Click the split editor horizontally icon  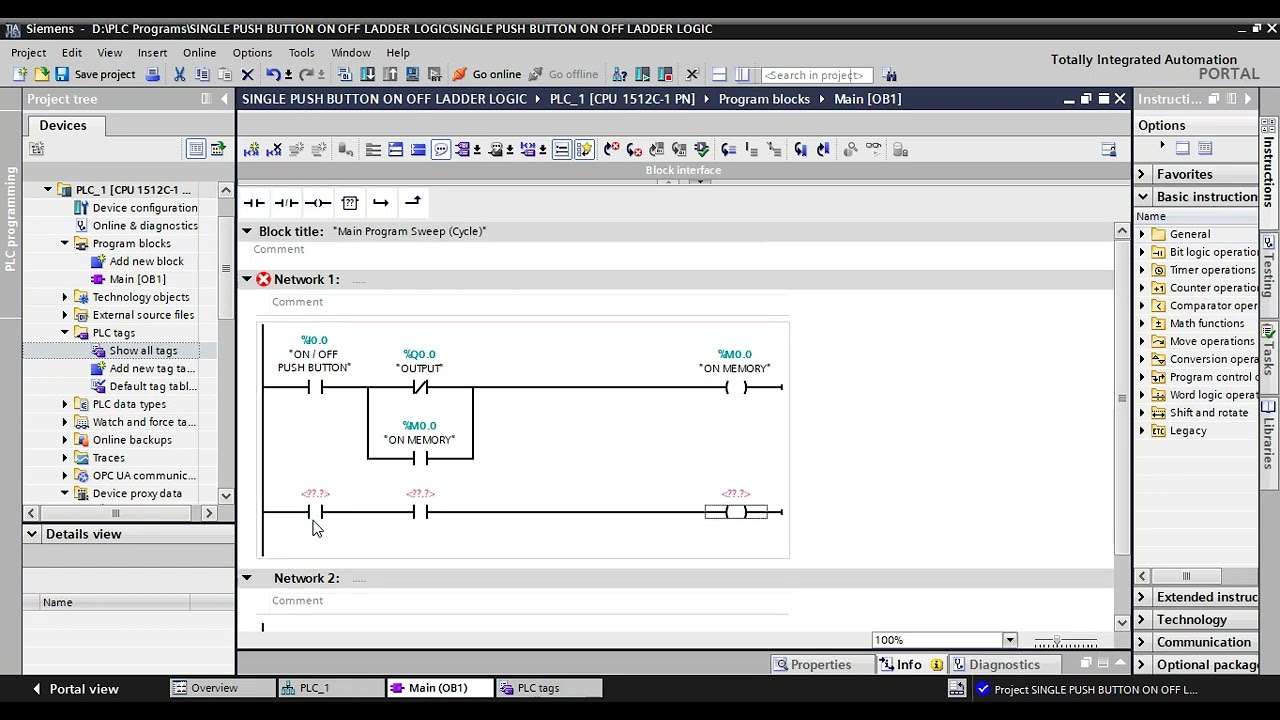coord(719,74)
